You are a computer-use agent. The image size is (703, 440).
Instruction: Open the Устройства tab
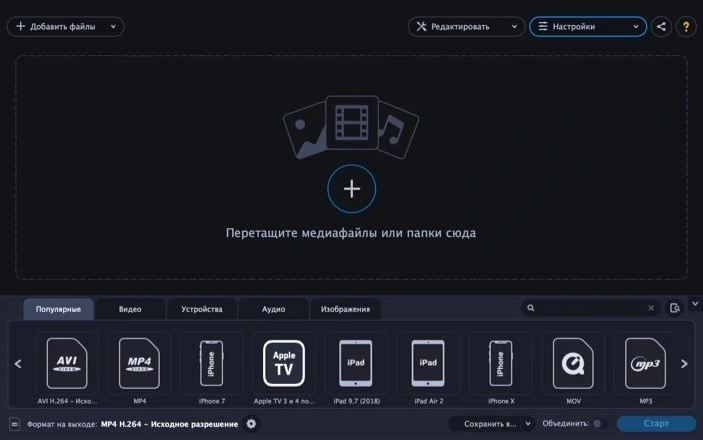tap(202, 309)
